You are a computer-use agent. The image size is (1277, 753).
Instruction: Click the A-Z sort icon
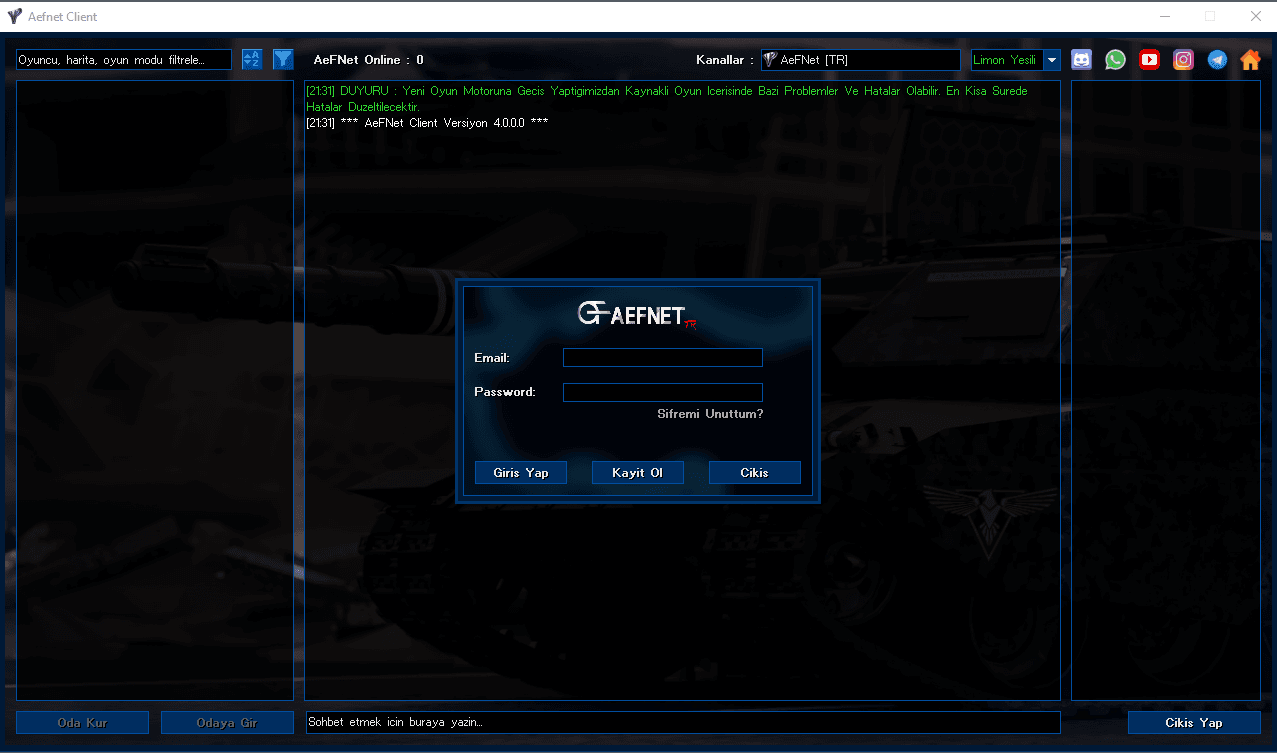252,60
